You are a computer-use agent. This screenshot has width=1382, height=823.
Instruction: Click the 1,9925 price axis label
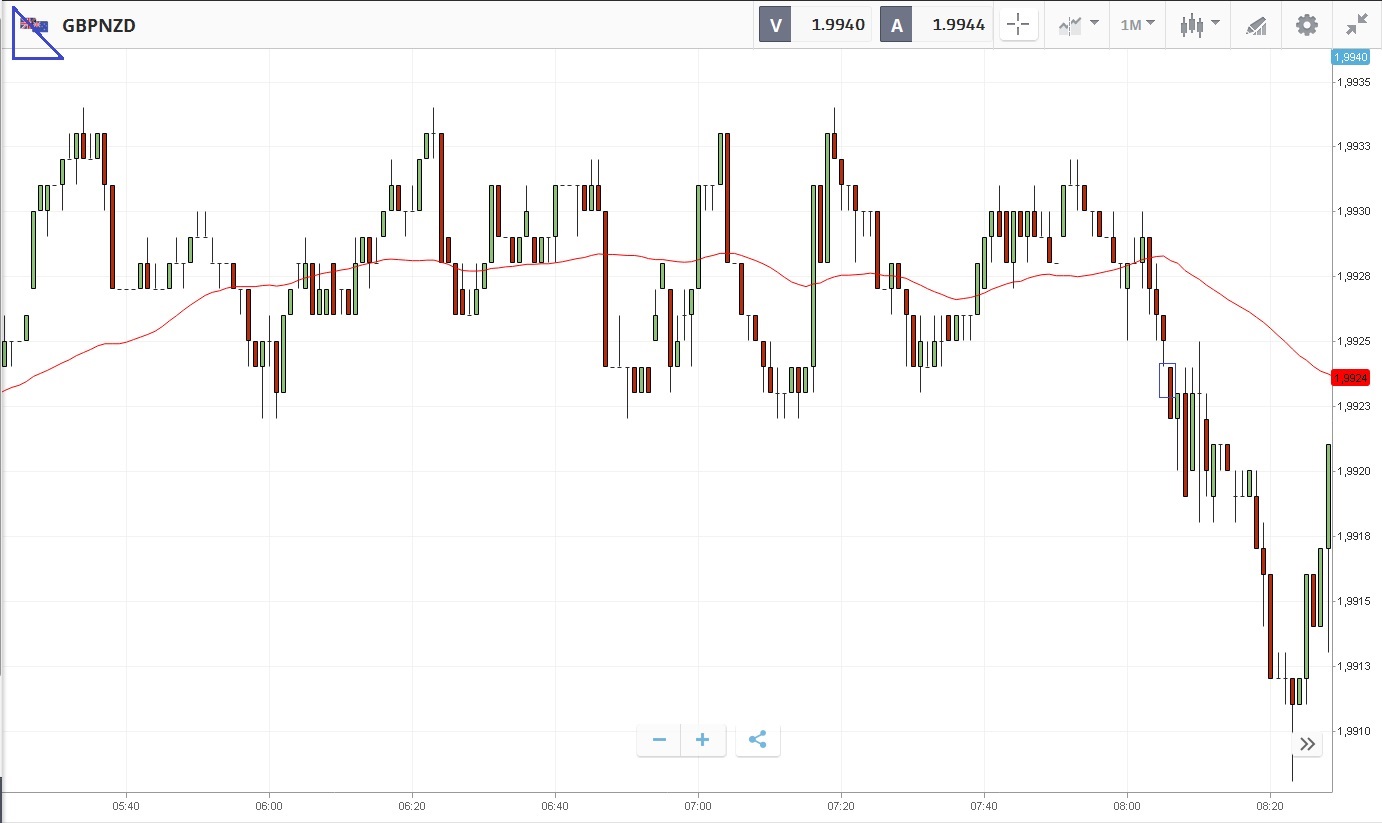[1352, 342]
